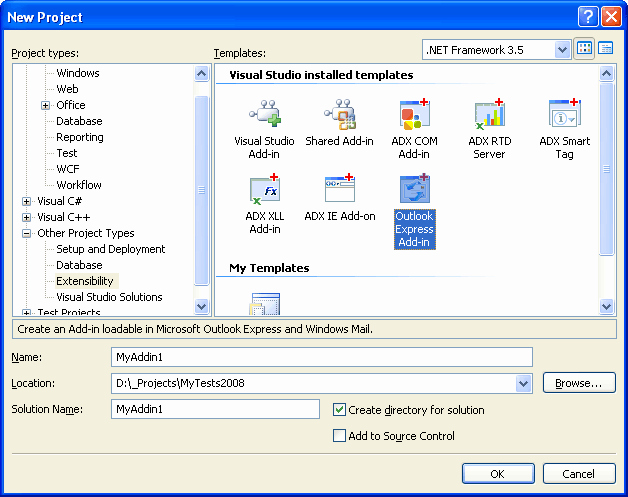Click the project Name input field
Viewport: 628px width, 497px height.
[322, 357]
